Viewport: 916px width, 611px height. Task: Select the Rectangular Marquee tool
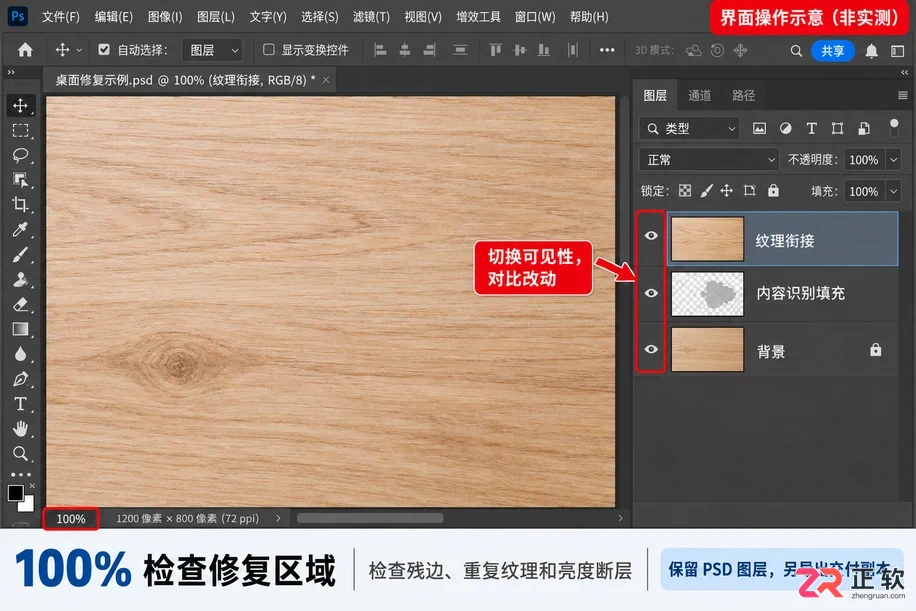(x=20, y=130)
